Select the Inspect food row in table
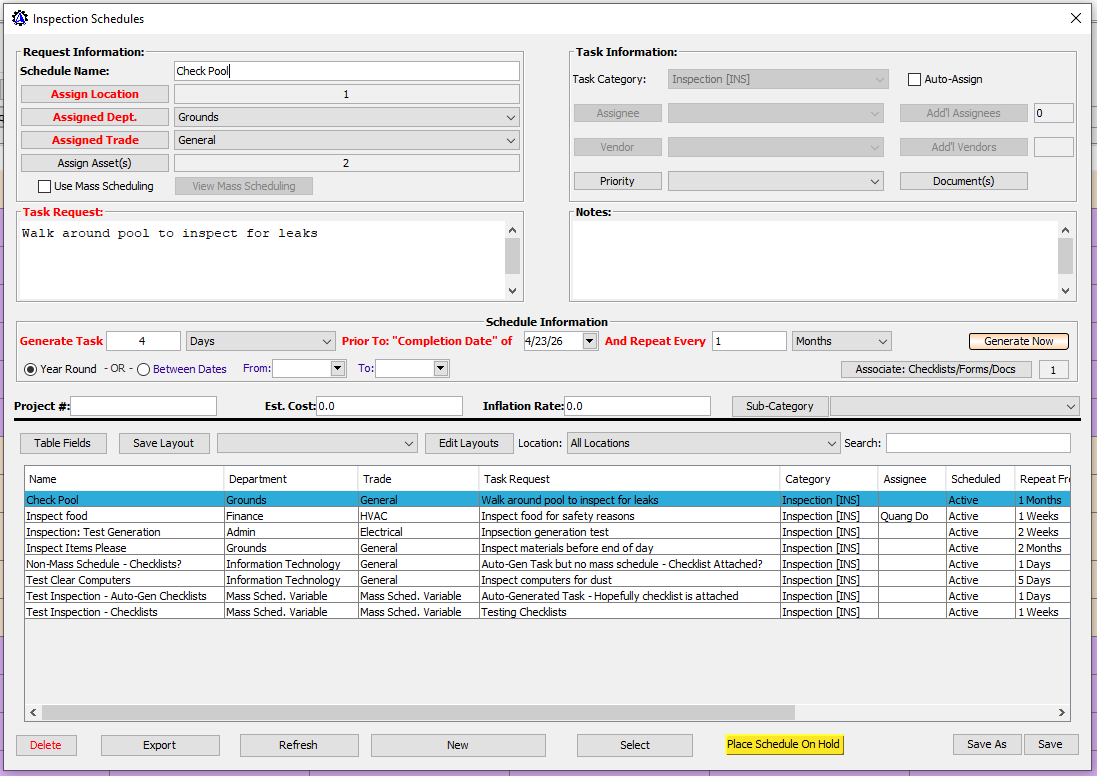This screenshot has height=776, width=1097. (x=124, y=516)
